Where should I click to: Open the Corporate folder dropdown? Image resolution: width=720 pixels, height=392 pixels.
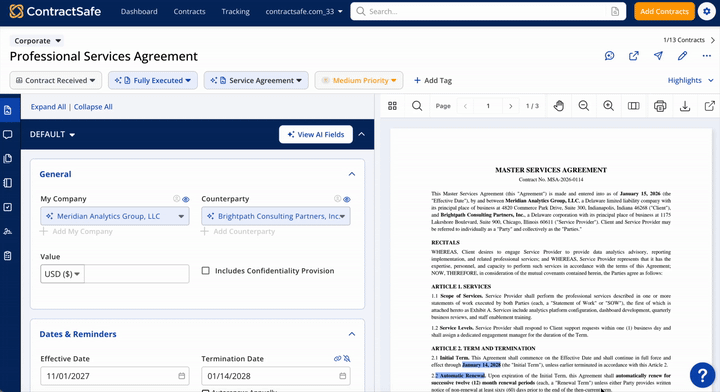click(37, 41)
